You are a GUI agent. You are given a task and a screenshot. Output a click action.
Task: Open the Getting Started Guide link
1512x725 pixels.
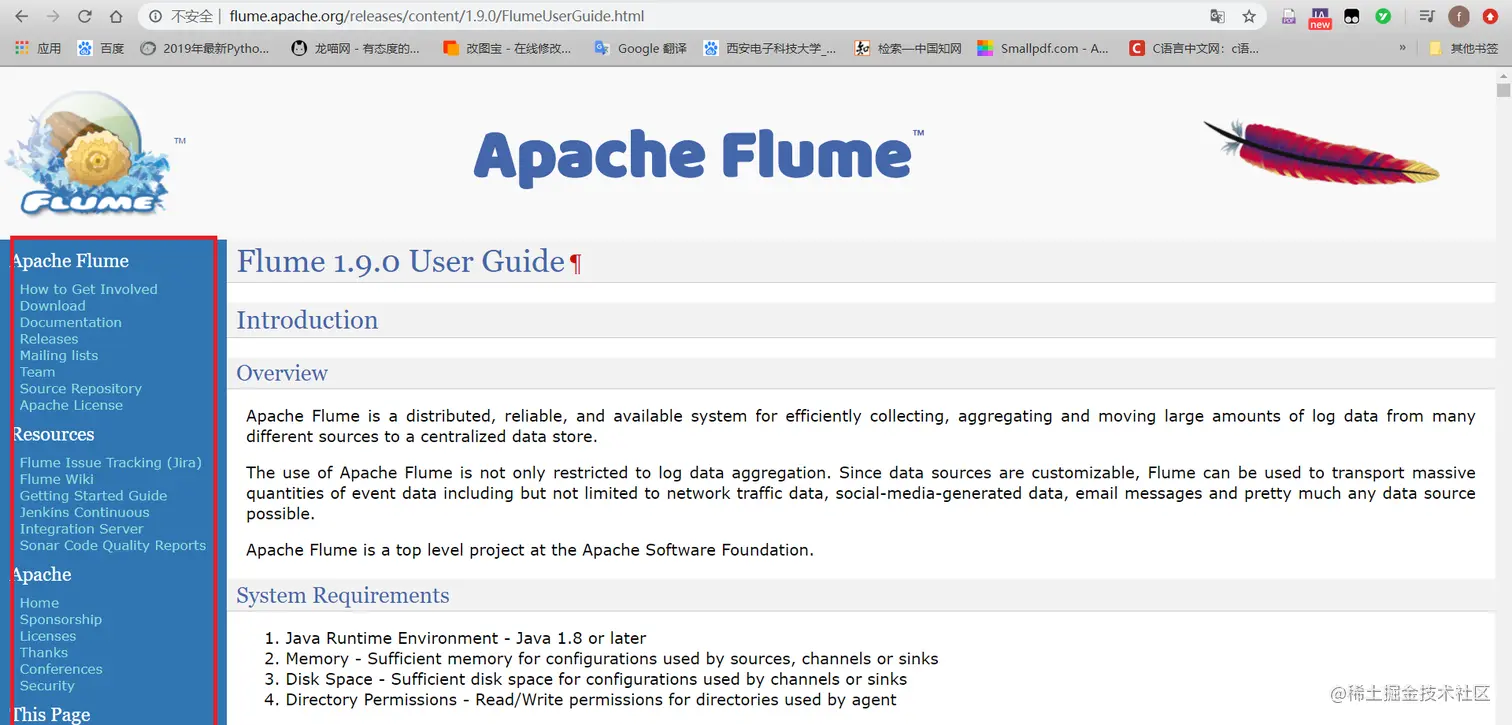[x=94, y=495]
